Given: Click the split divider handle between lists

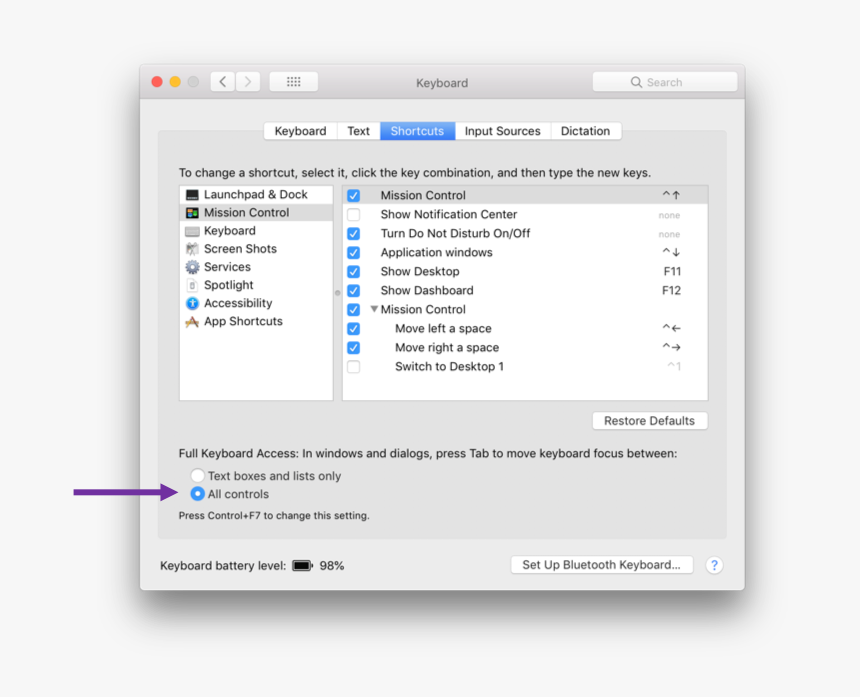Looking at the screenshot, I should click(337, 293).
